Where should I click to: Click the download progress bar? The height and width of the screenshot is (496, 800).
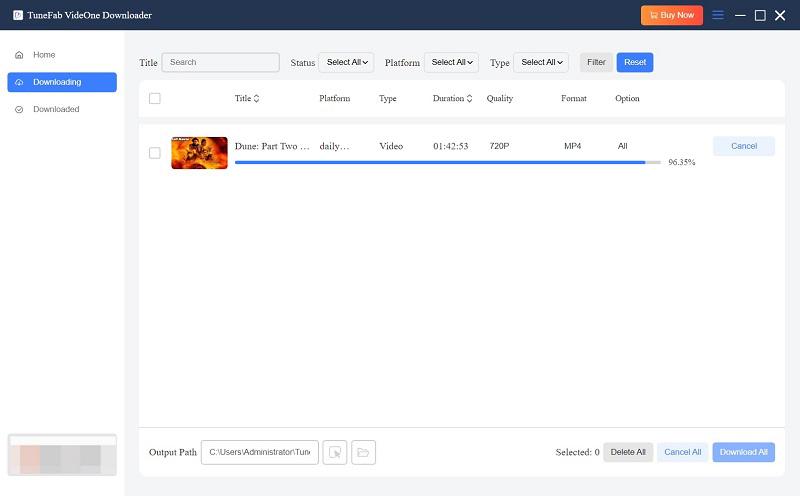pyautogui.click(x=448, y=162)
